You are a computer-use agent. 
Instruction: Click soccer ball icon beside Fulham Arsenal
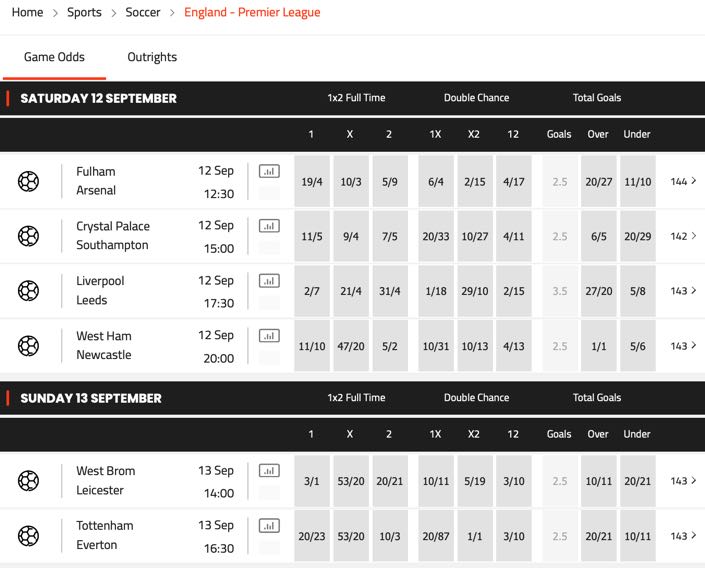[x=28, y=181]
